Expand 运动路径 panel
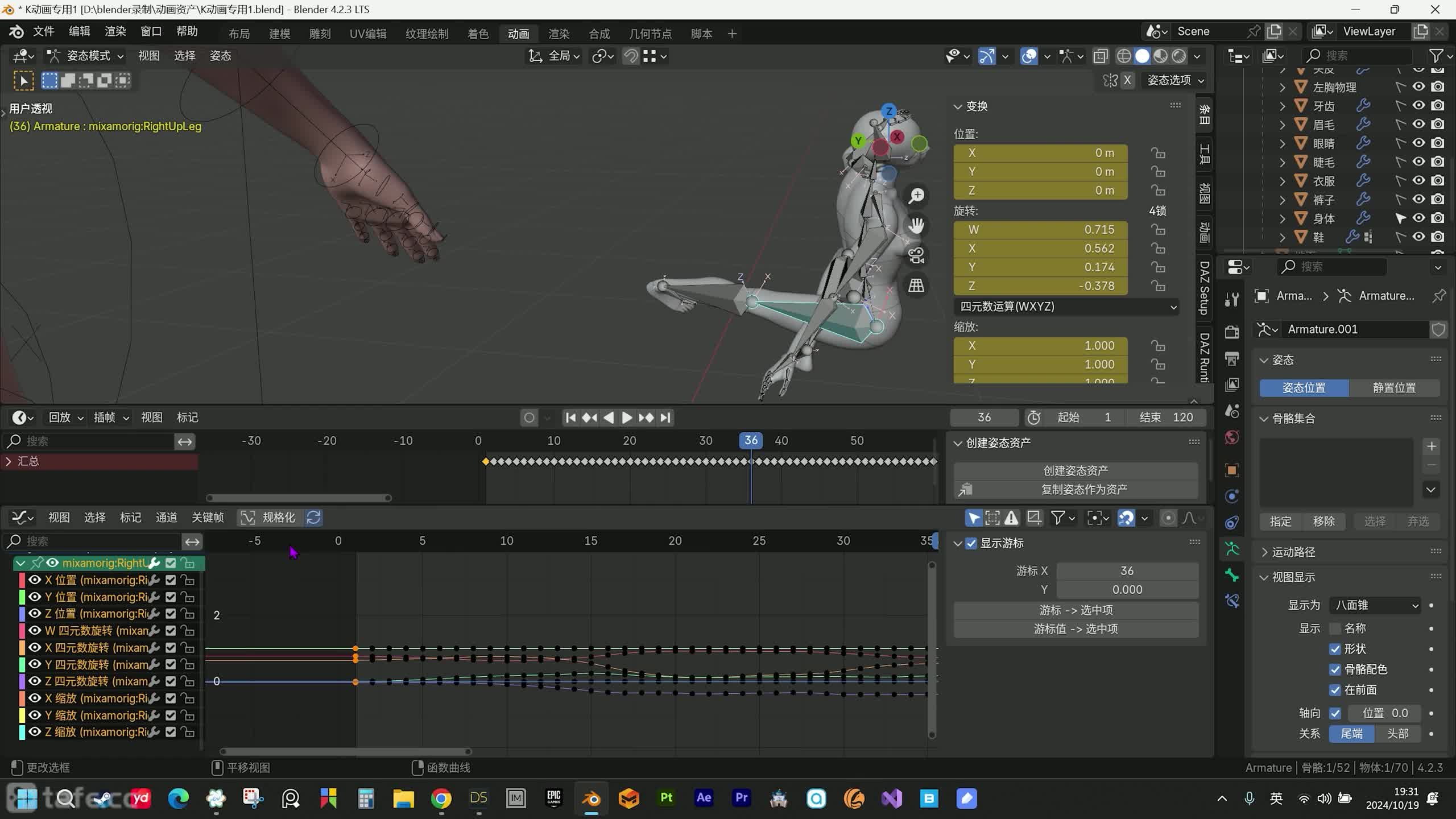This screenshot has width=1456, height=819. pyautogui.click(x=1264, y=552)
